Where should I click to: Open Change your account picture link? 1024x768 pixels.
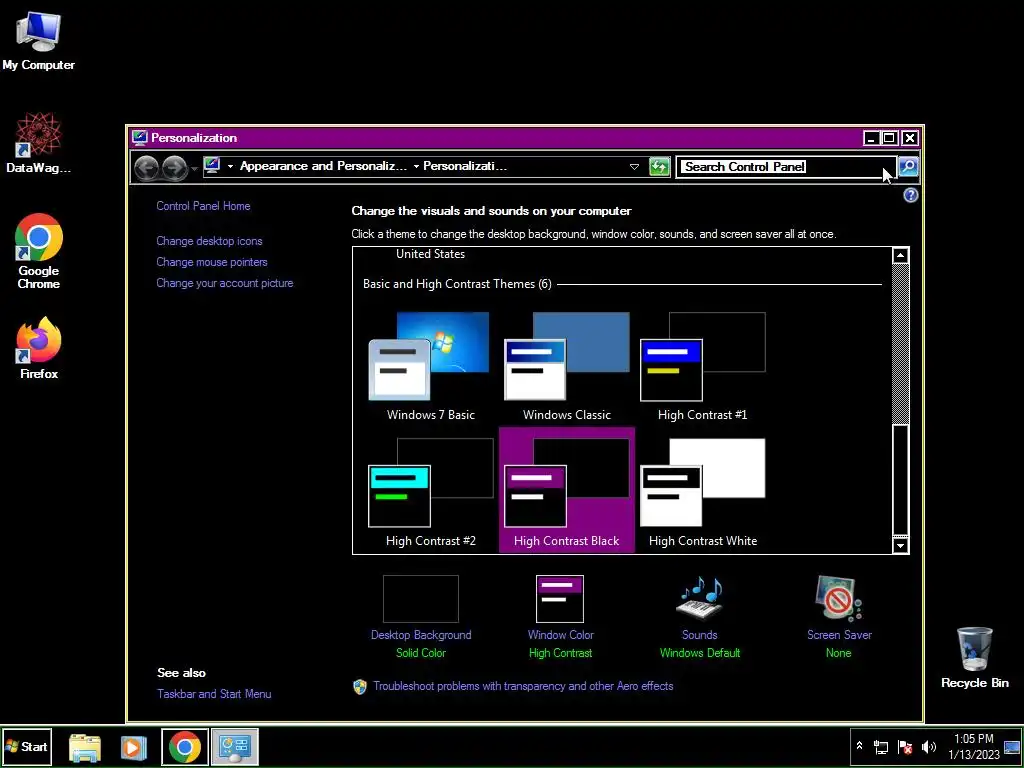[x=225, y=283]
